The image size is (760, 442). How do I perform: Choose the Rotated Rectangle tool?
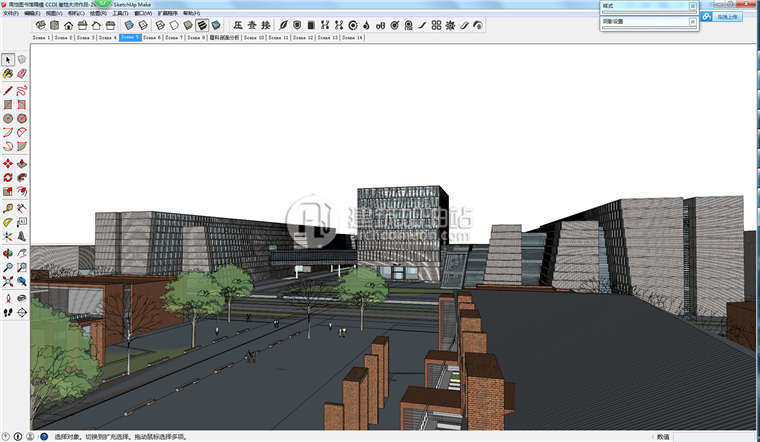[22, 105]
